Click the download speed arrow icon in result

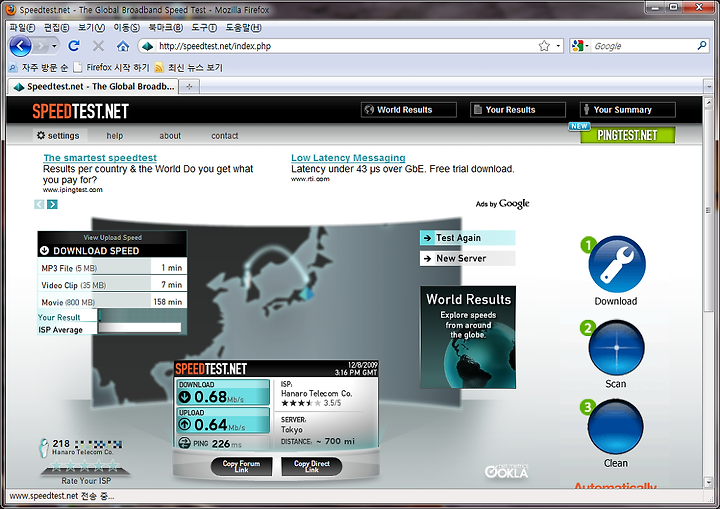(x=185, y=396)
